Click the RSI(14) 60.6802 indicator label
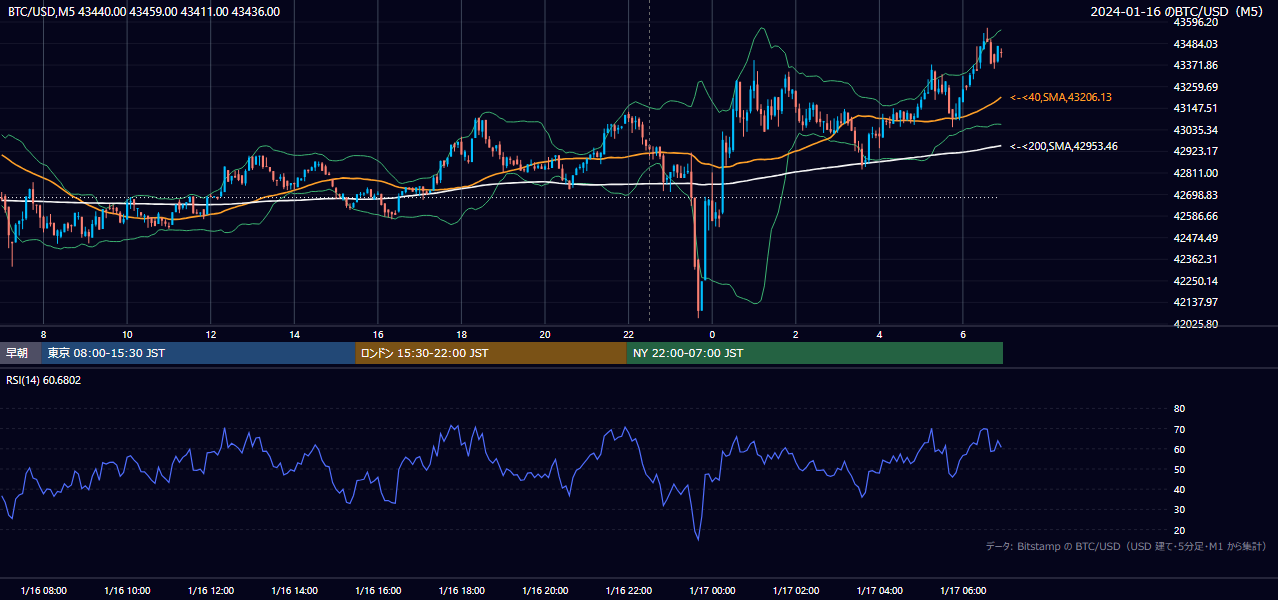 pyautogui.click(x=44, y=380)
